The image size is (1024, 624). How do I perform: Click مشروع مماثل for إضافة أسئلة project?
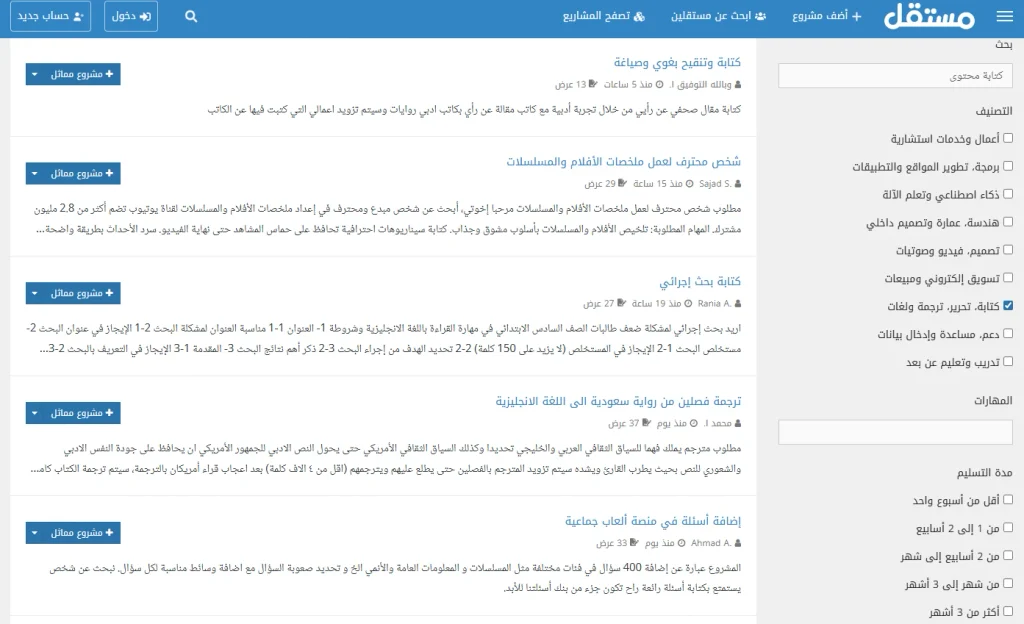pyautogui.click(x=82, y=533)
